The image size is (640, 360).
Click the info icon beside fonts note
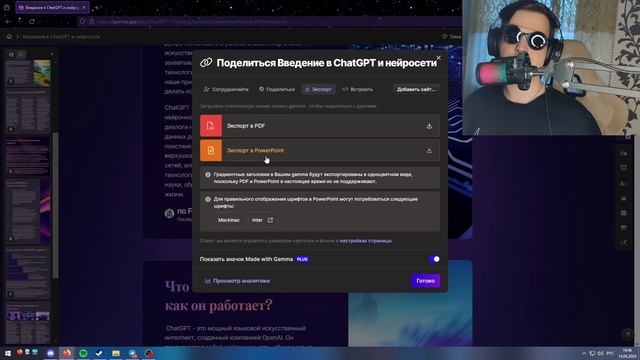(x=208, y=200)
